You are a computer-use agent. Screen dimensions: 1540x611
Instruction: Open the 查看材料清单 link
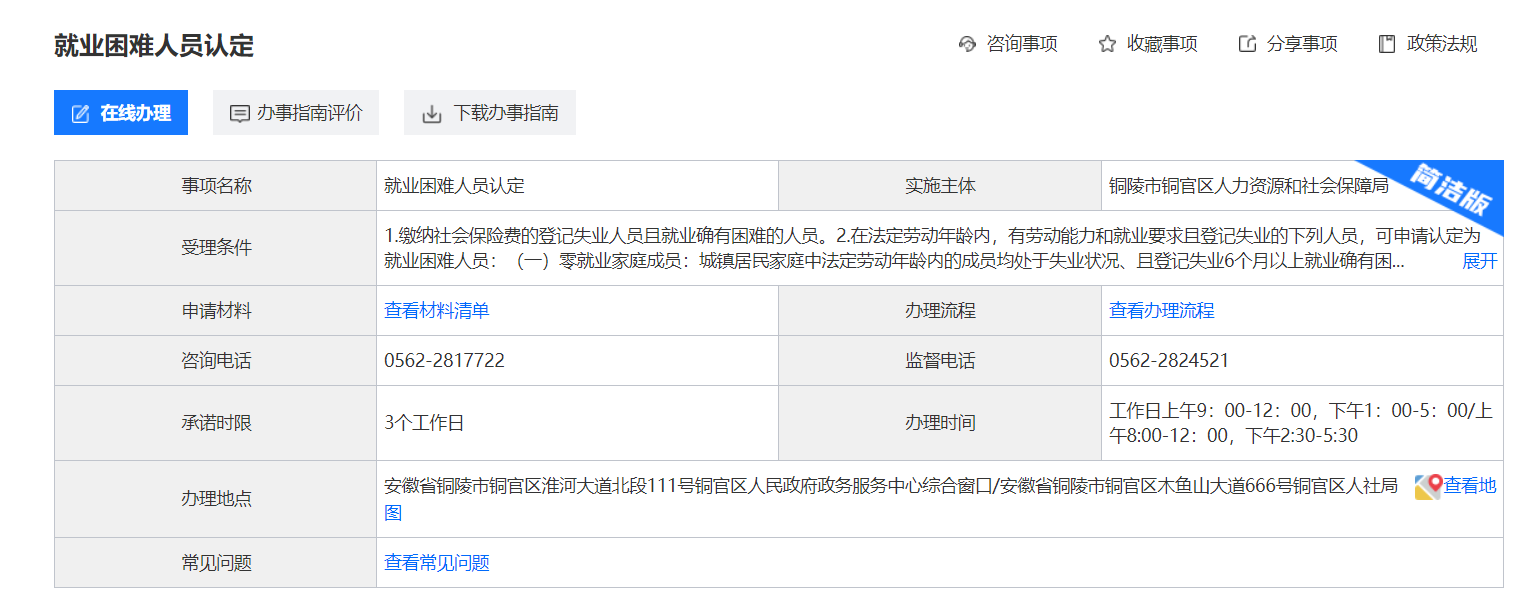click(x=437, y=311)
